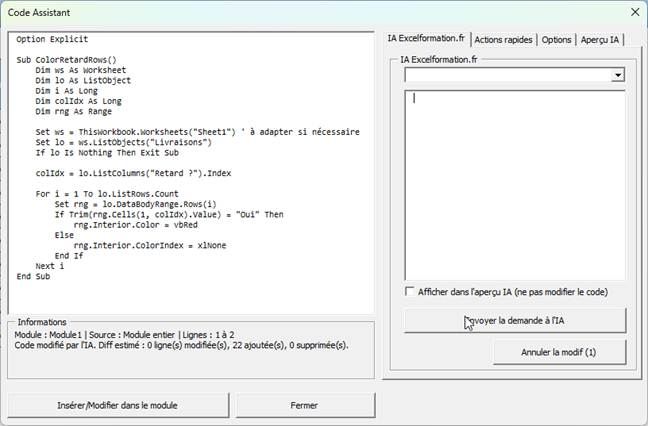
Task: Click the 'Dim colIdx As Long' line
Action: [x=79, y=101]
